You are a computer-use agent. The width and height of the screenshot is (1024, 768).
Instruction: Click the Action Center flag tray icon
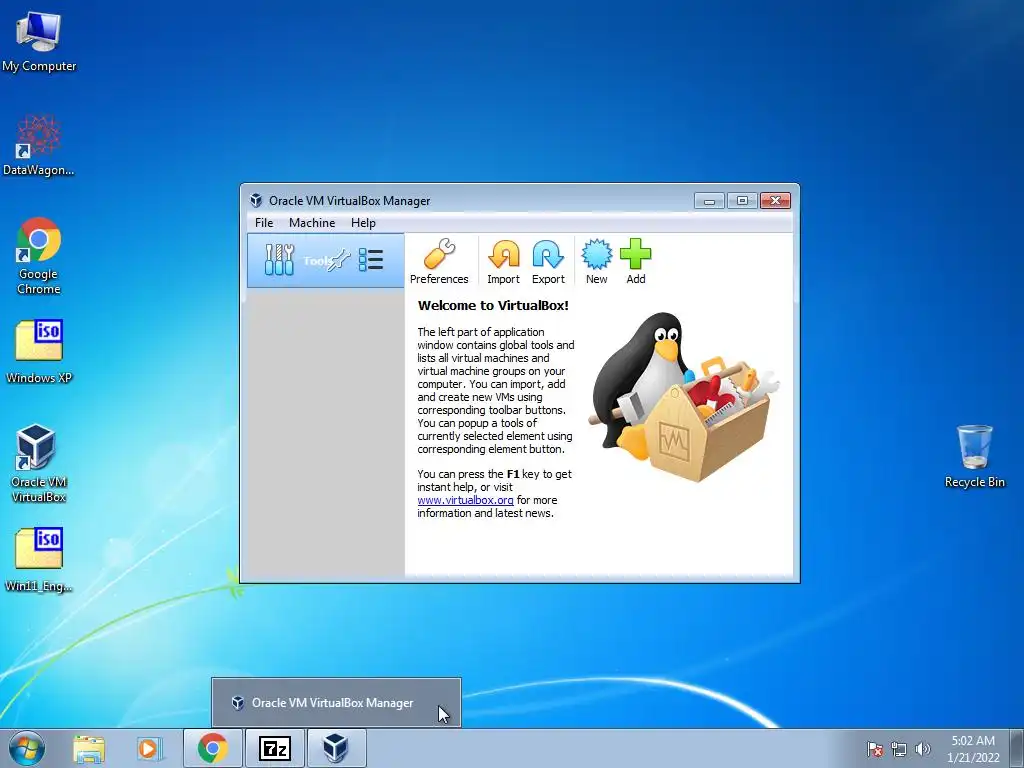coord(874,749)
